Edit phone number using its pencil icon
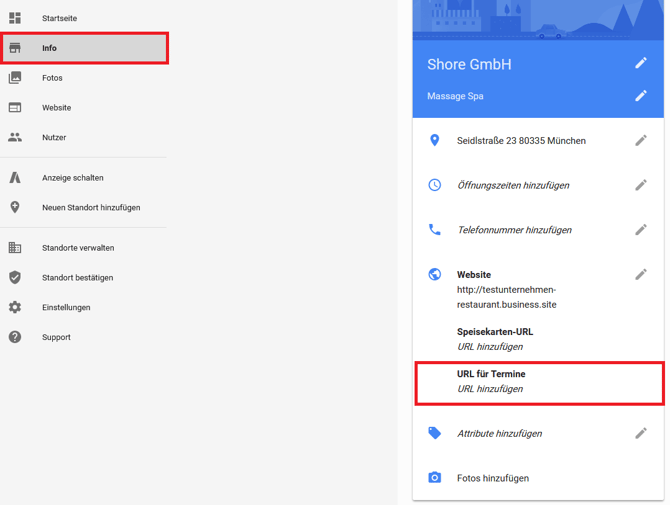The width and height of the screenshot is (670, 505). (x=640, y=230)
